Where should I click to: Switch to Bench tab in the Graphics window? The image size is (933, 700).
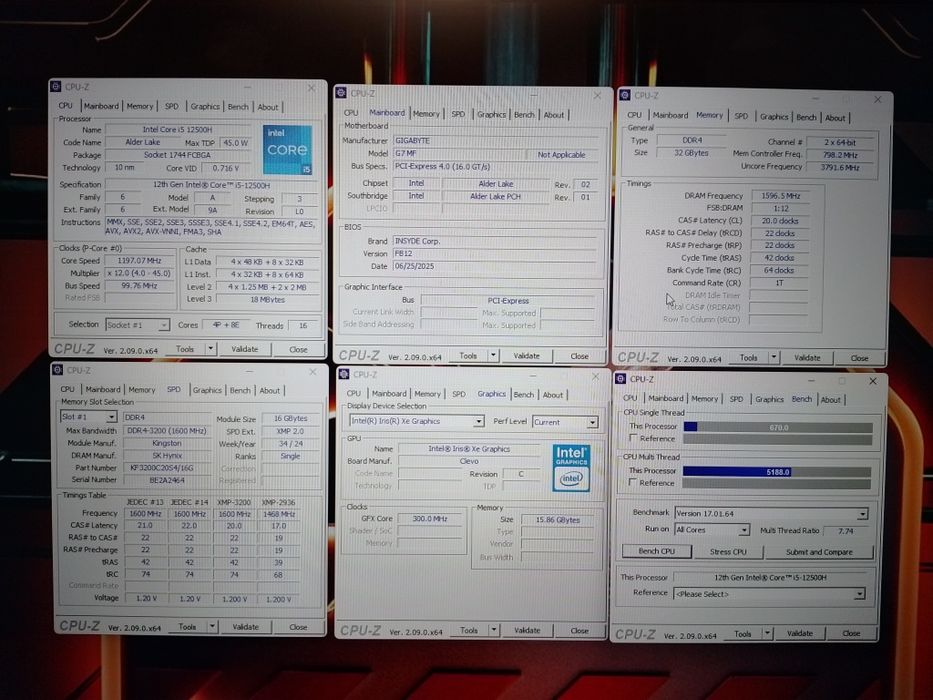pyautogui.click(x=524, y=395)
